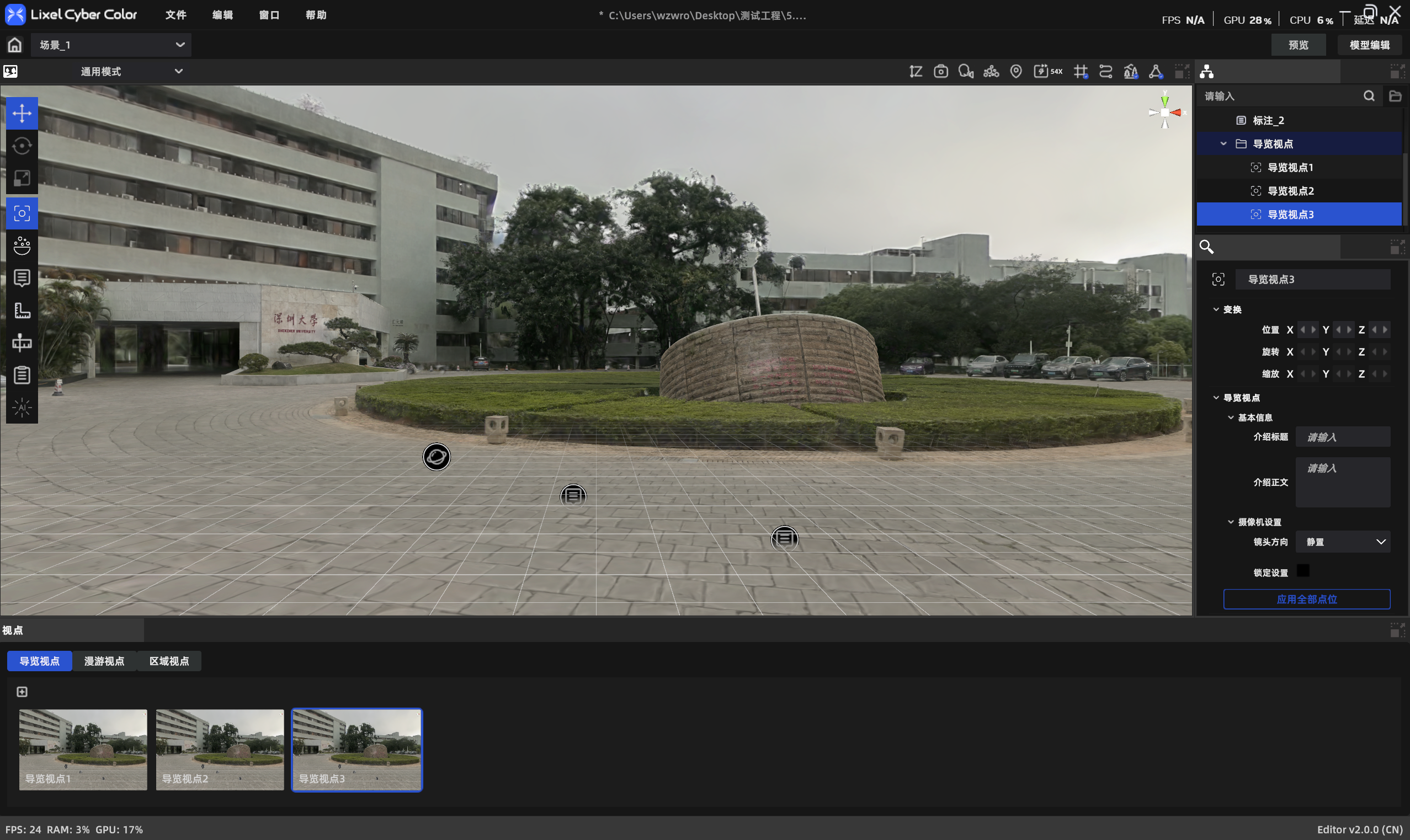Screen dimensions: 1410x840
Task: Click the 预览 button
Action: click(x=1298, y=45)
